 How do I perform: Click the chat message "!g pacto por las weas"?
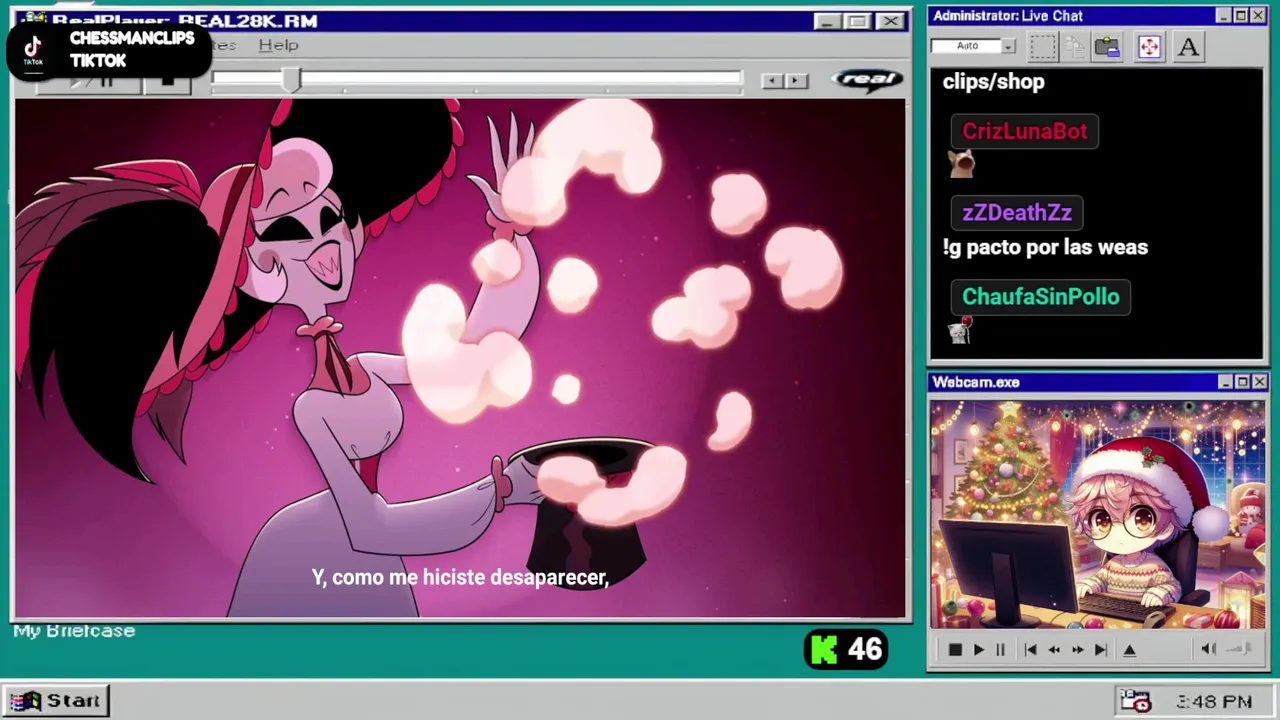pos(1045,247)
